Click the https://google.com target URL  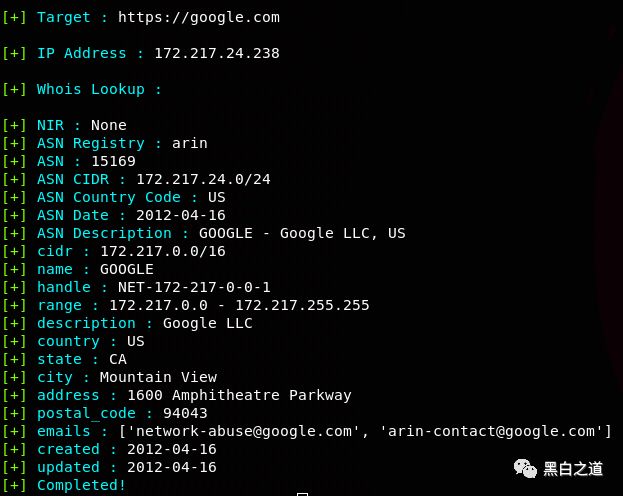pyautogui.click(x=199, y=17)
